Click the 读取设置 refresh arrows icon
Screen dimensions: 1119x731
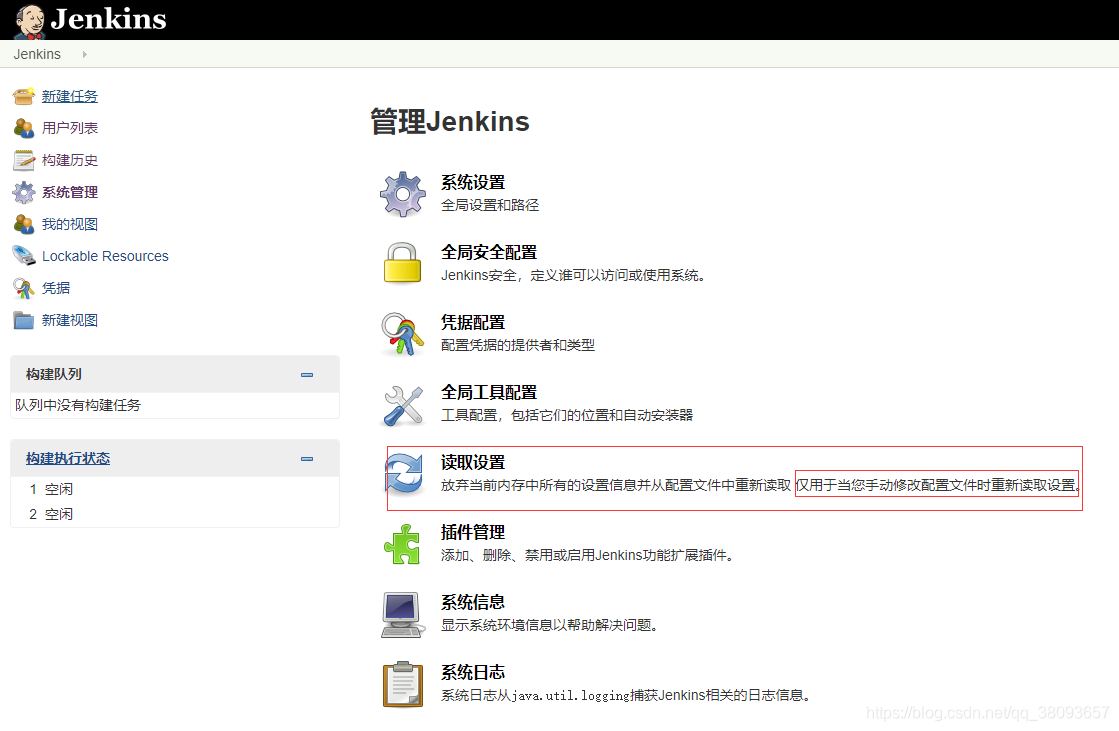click(x=404, y=474)
